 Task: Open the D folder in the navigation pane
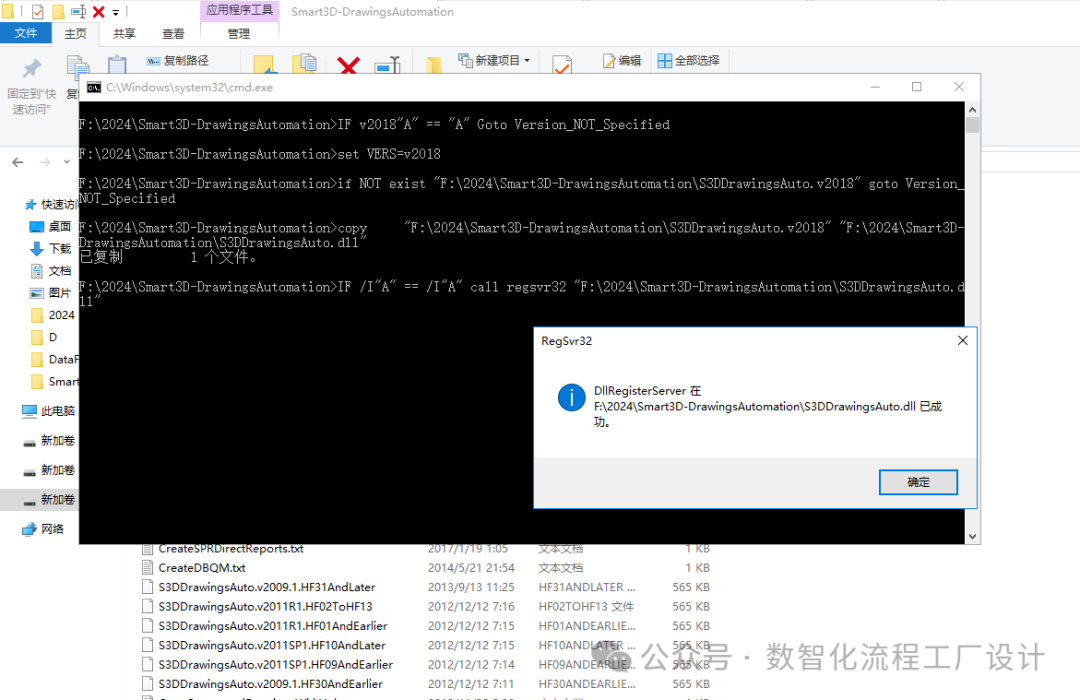click(44, 337)
